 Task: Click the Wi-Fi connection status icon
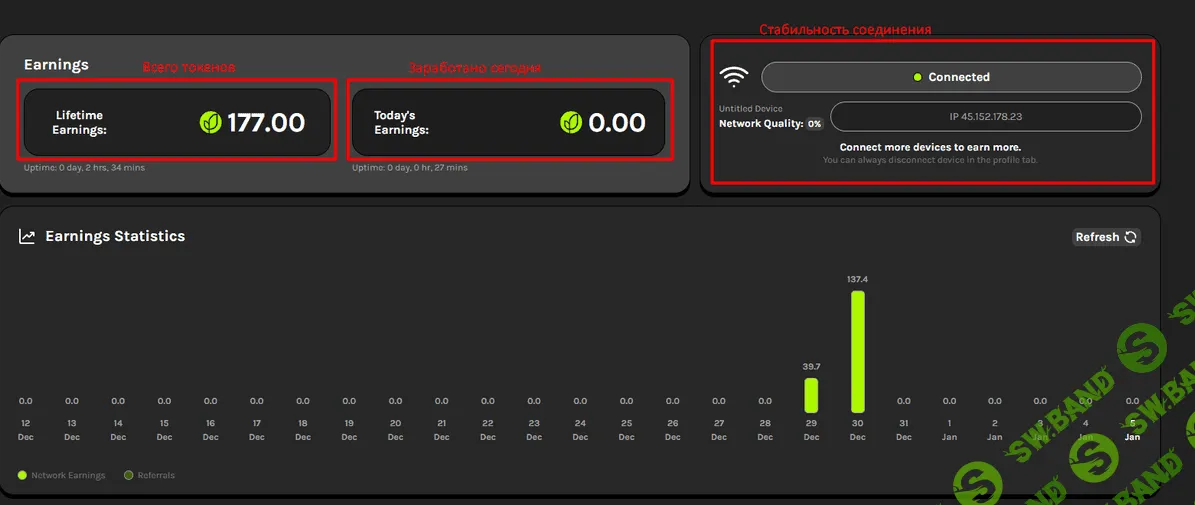coord(734,77)
